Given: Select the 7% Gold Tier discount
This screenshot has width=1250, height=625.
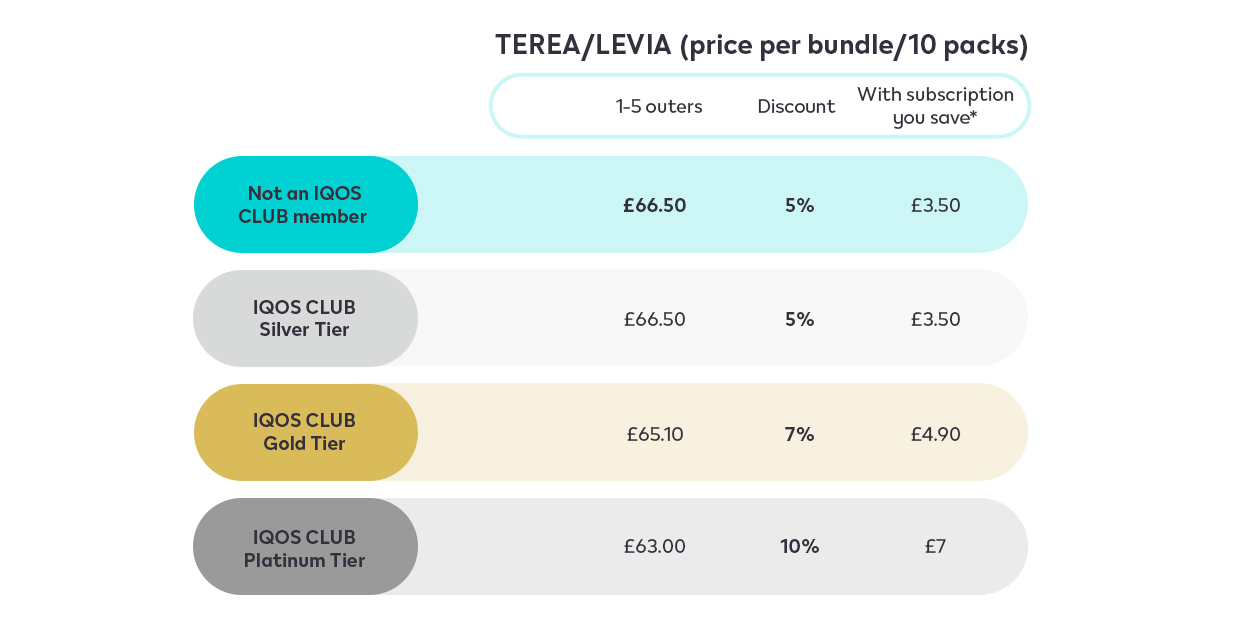Looking at the screenshot, I should 800,435.
